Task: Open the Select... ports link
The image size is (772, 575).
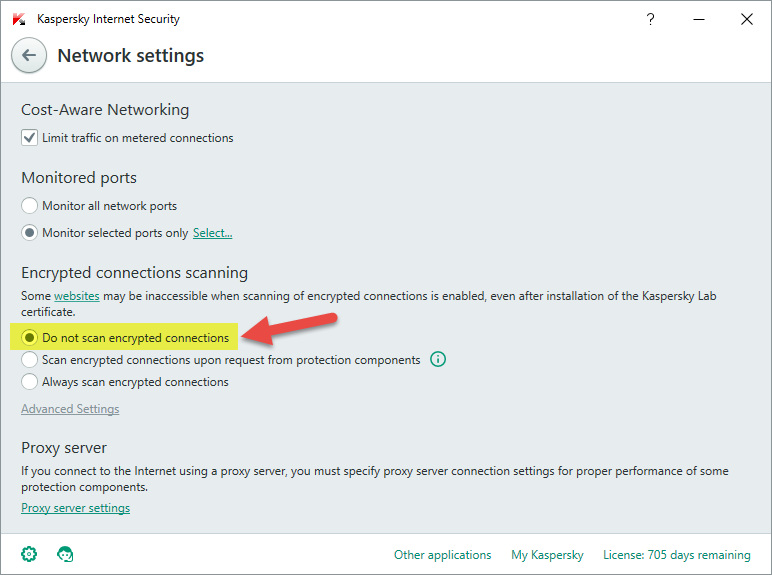Action: (212, 233)
